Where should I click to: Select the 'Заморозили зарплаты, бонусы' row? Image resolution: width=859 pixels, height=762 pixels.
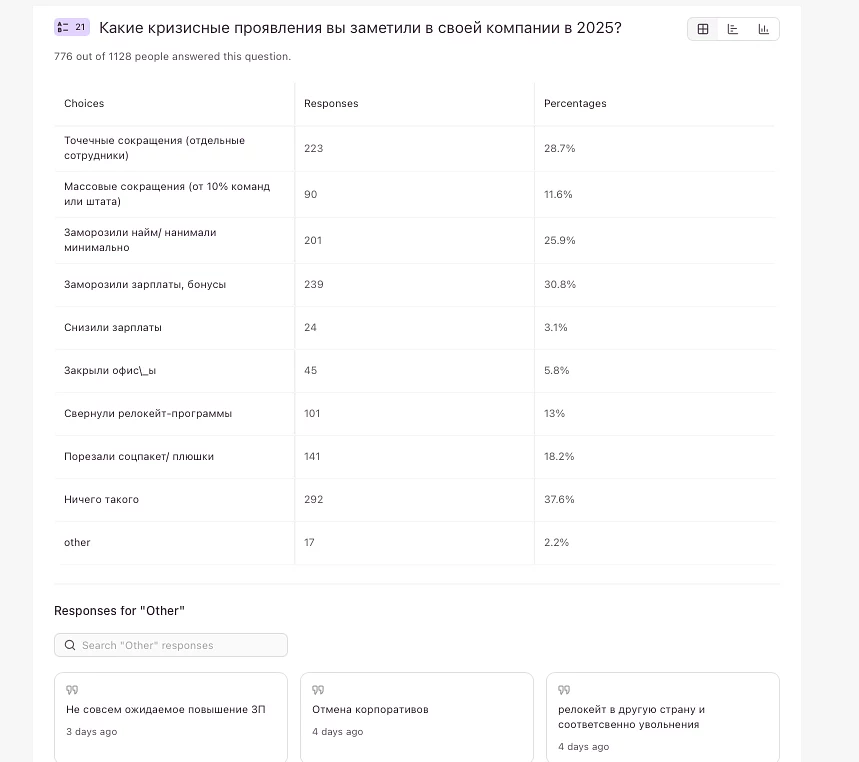point(145,284)
